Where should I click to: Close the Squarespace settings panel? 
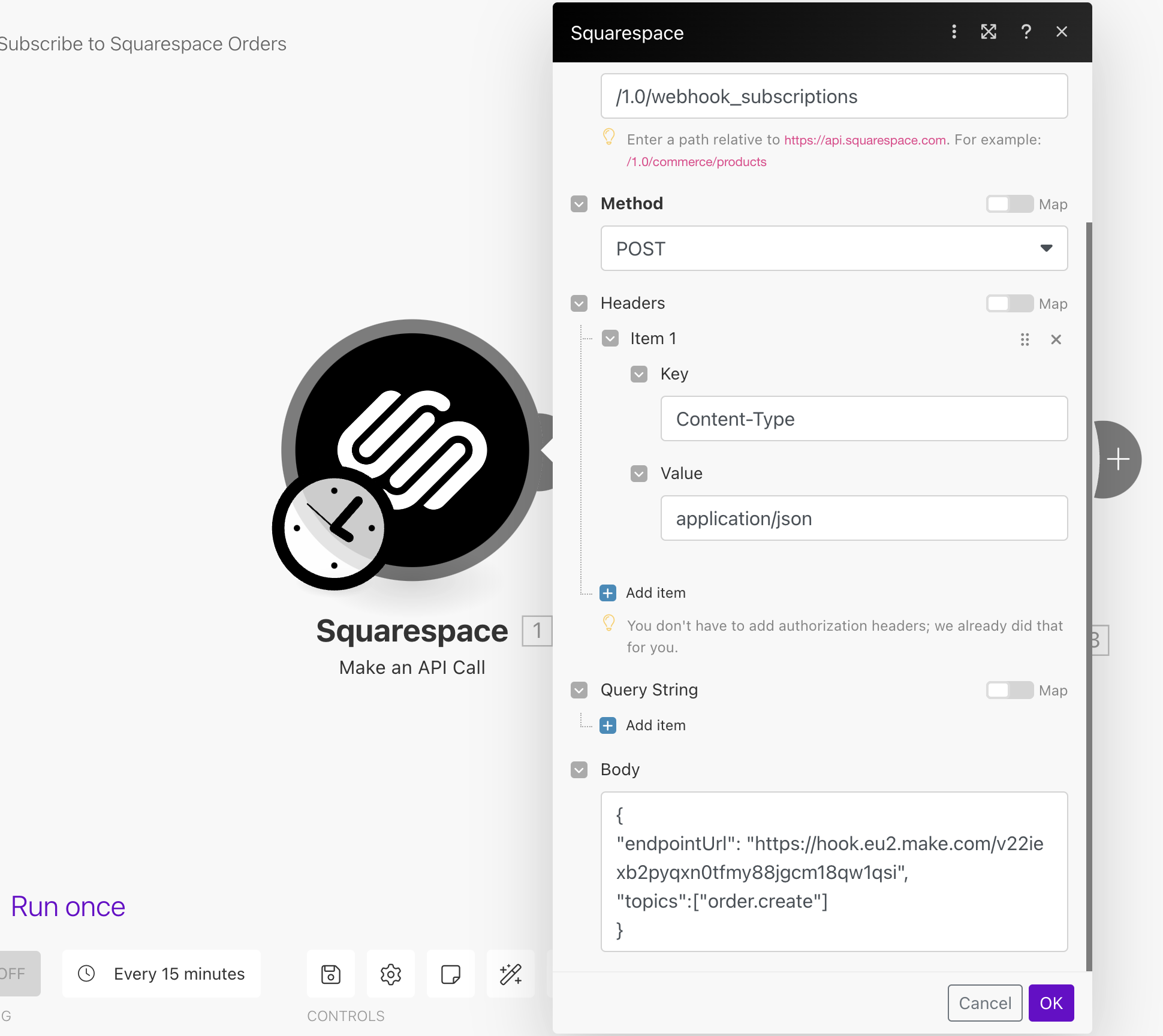pos(1062,32)
